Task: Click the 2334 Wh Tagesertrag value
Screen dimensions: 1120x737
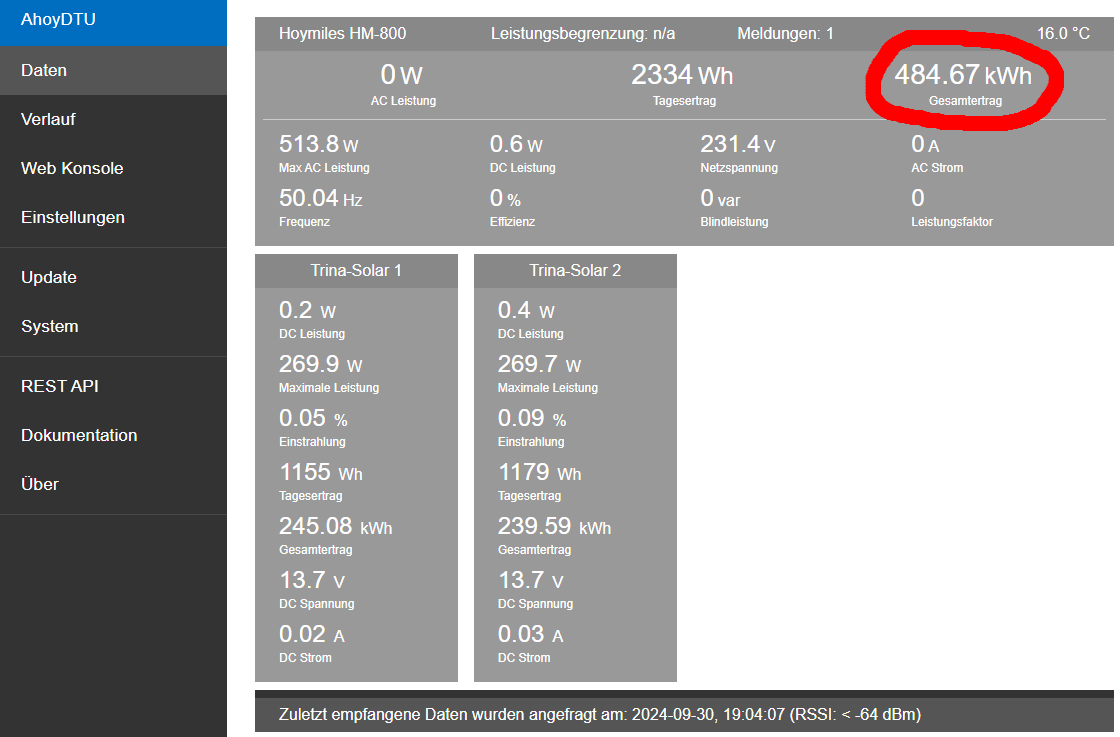Action: pyautogui.click(x=681, y=76)
